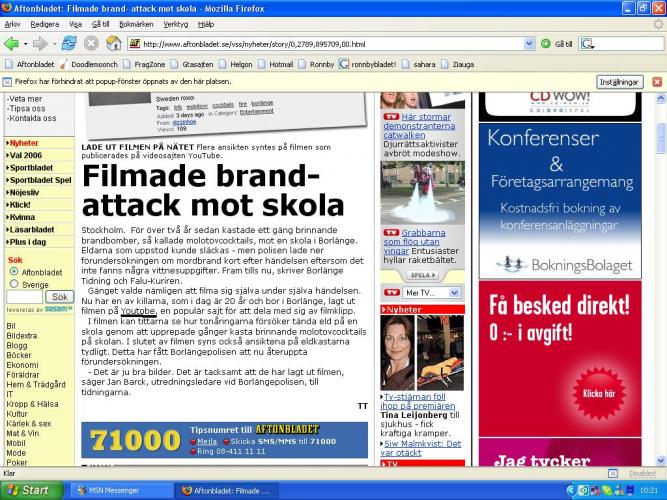Click the Aftonbladet Firefox taskbar button
Viewport: 667px width, 500px height.
point(226,491)
